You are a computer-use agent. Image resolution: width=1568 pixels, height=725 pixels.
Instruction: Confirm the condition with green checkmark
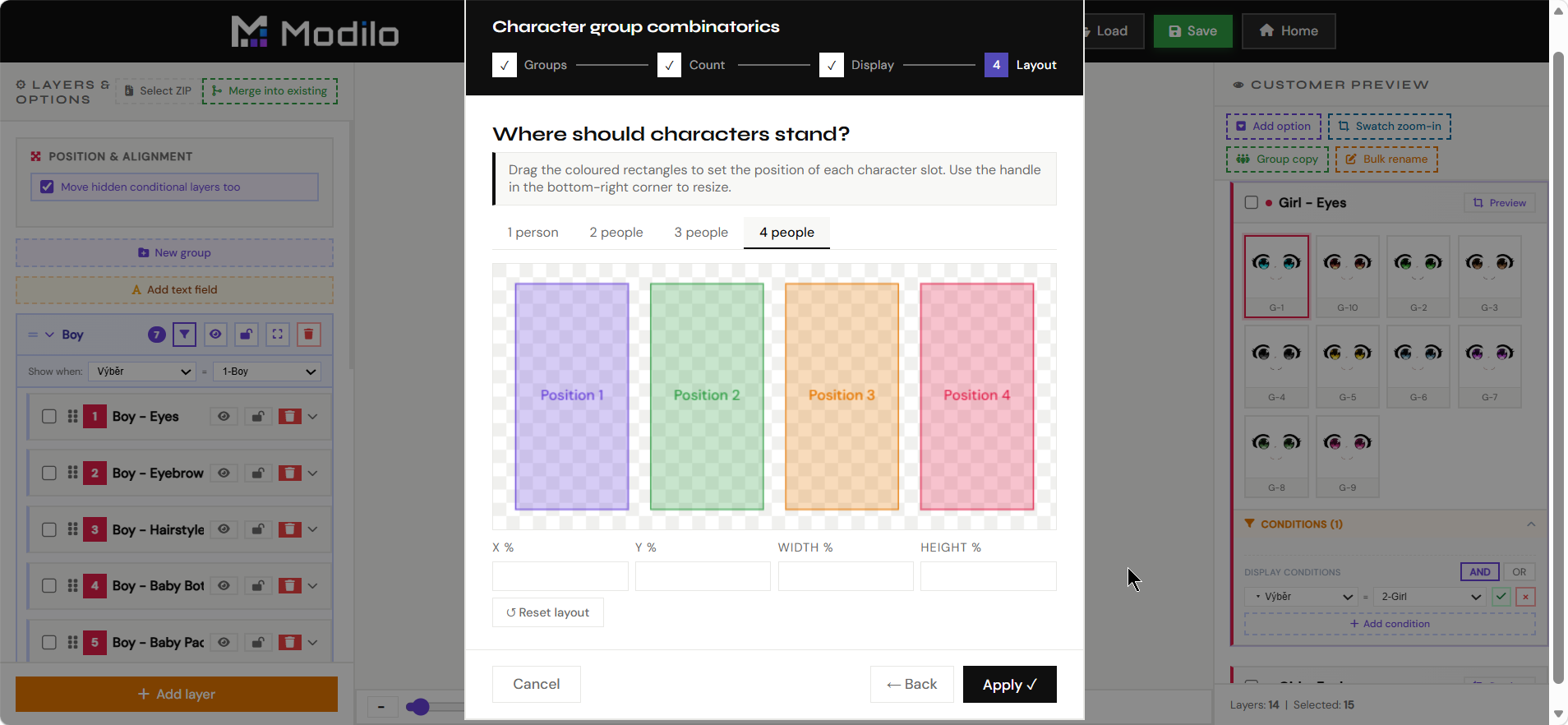[x=1501, y=597]
